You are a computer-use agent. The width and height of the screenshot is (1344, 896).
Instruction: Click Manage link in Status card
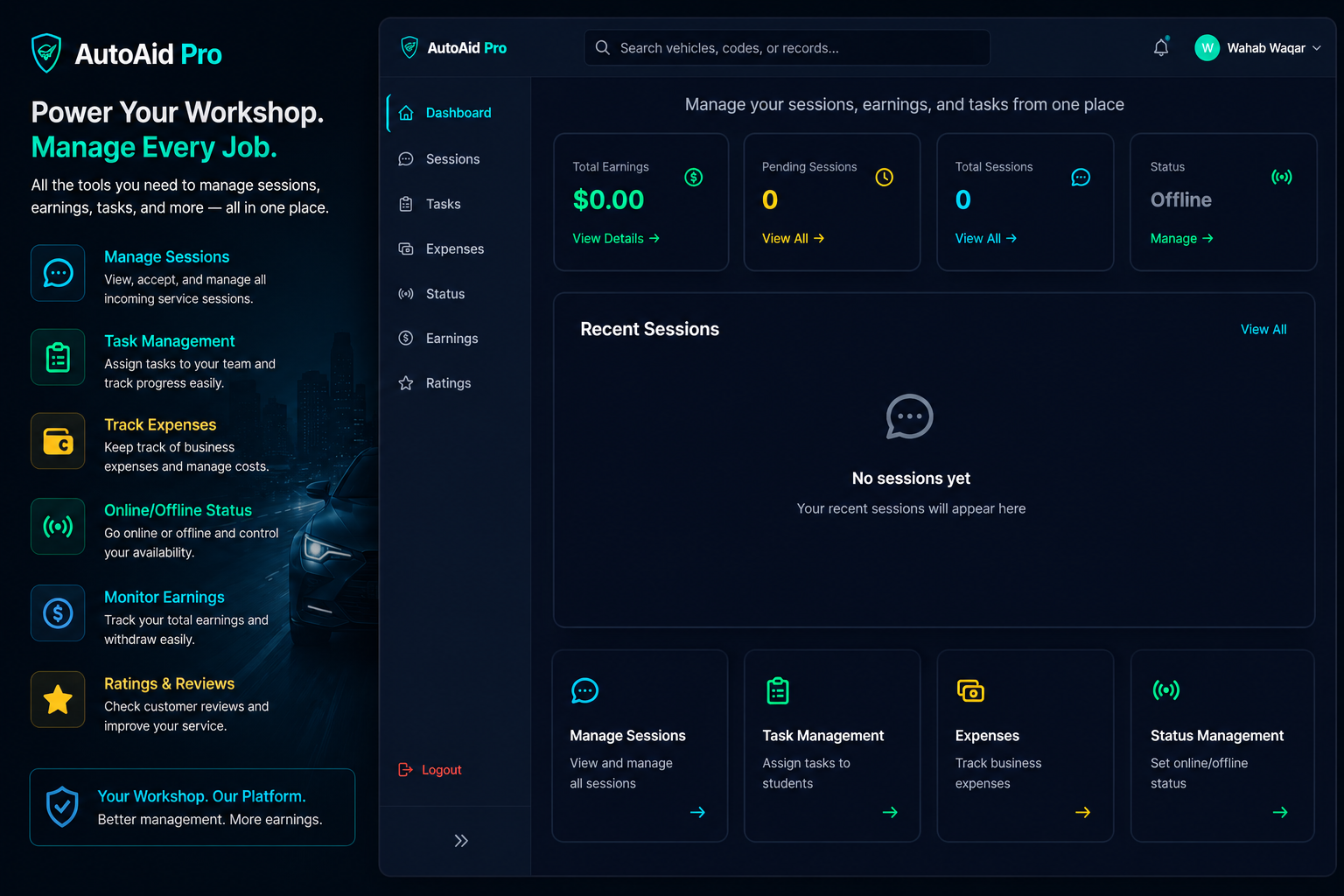(x=1182, y=238)
